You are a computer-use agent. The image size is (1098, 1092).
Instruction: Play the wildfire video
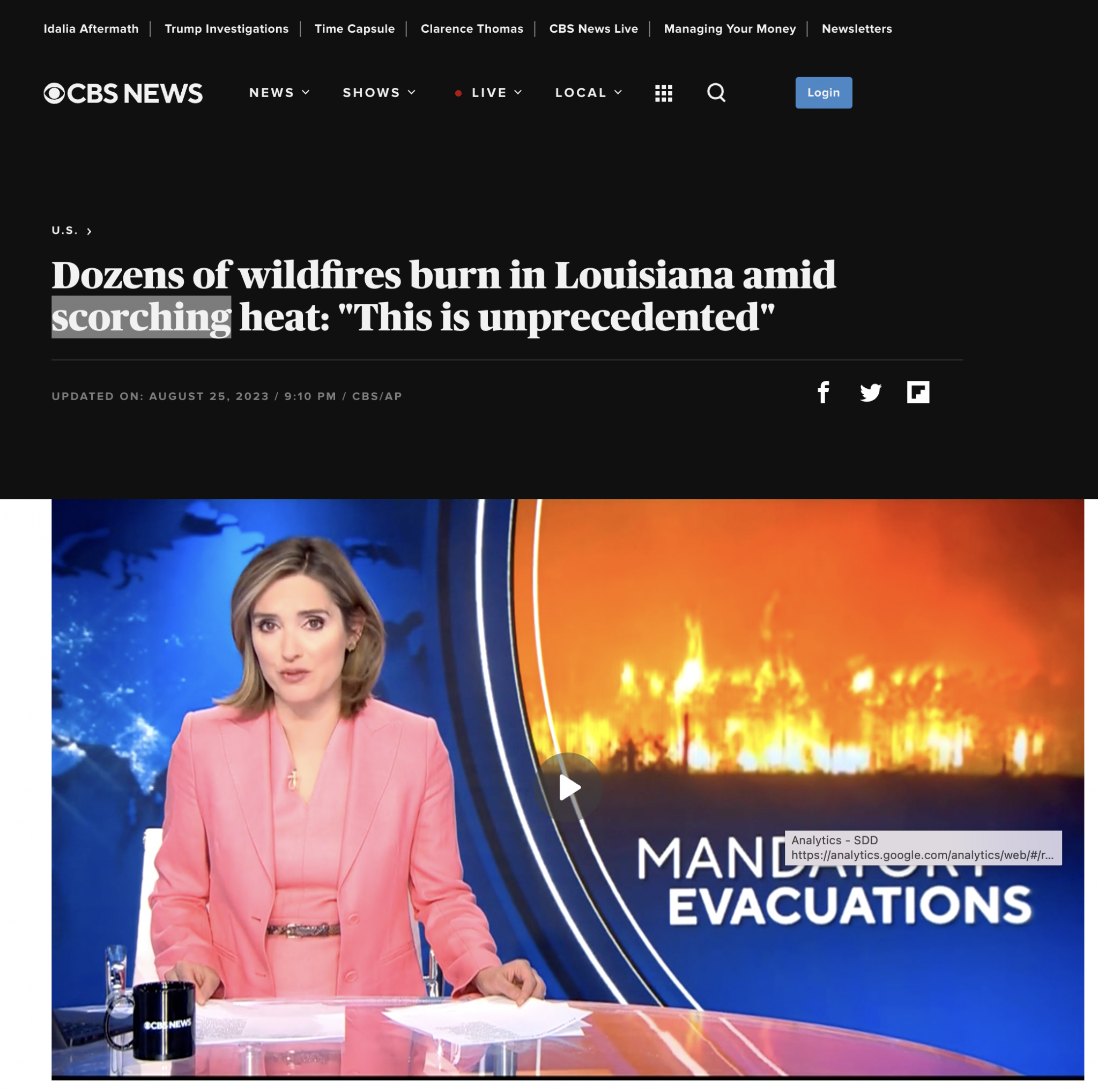[x=569, y=787]
